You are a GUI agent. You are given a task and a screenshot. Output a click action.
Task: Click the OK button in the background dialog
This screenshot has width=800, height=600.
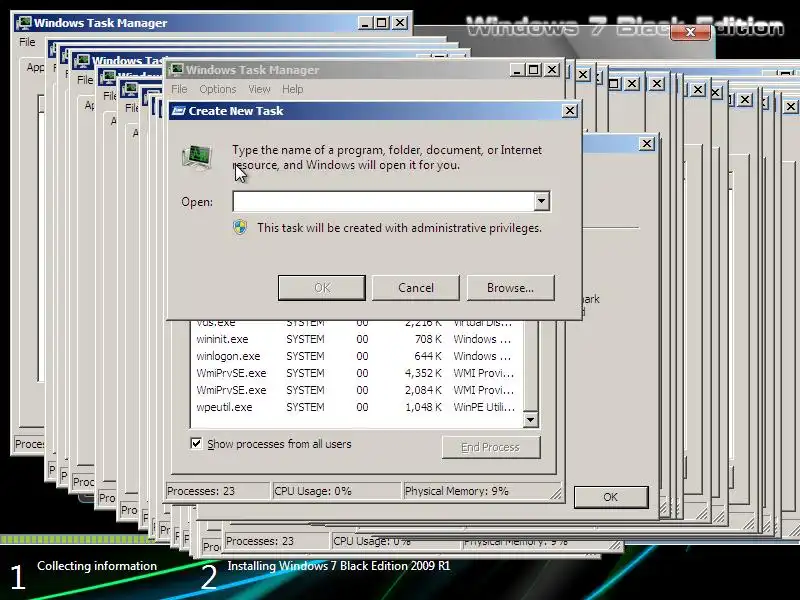pos(611,497)
